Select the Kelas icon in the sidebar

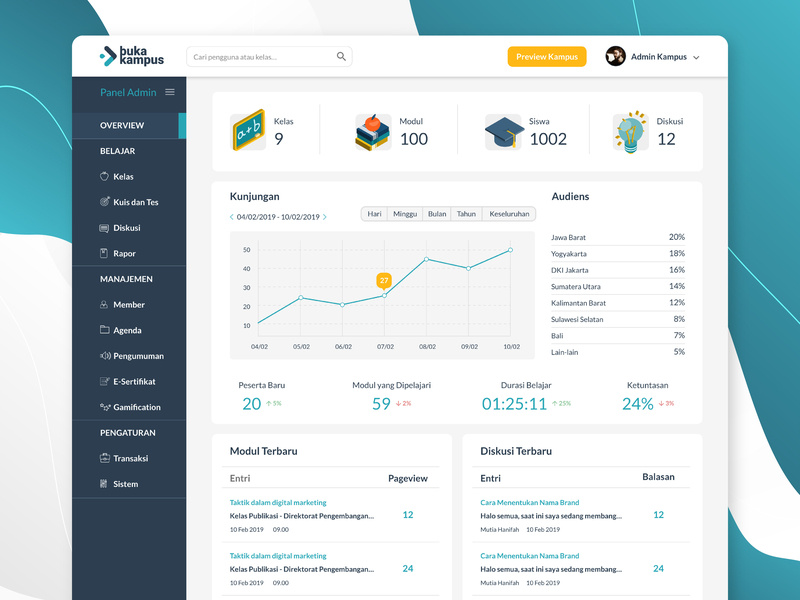coord(105,176)
